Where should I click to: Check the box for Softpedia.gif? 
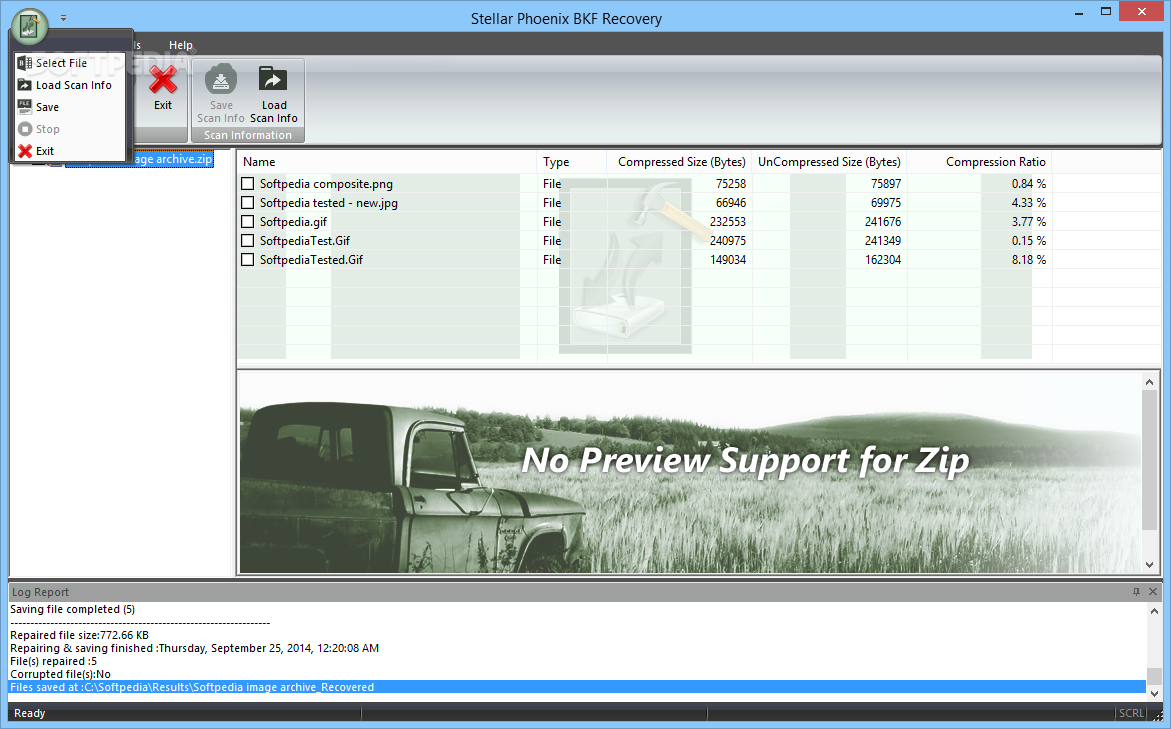click(x=248, y=222)
